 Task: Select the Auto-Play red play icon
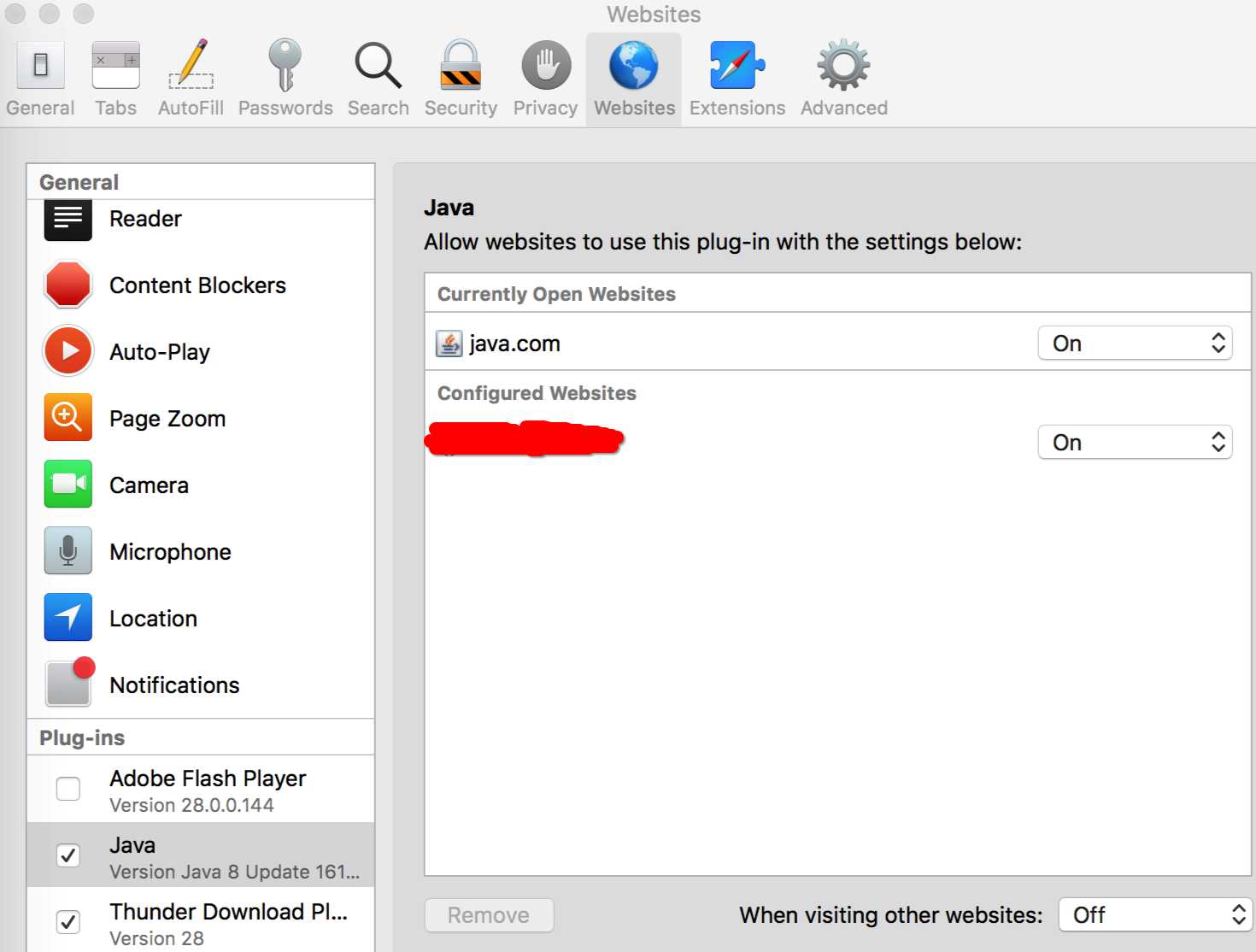[x=68, y=351]
